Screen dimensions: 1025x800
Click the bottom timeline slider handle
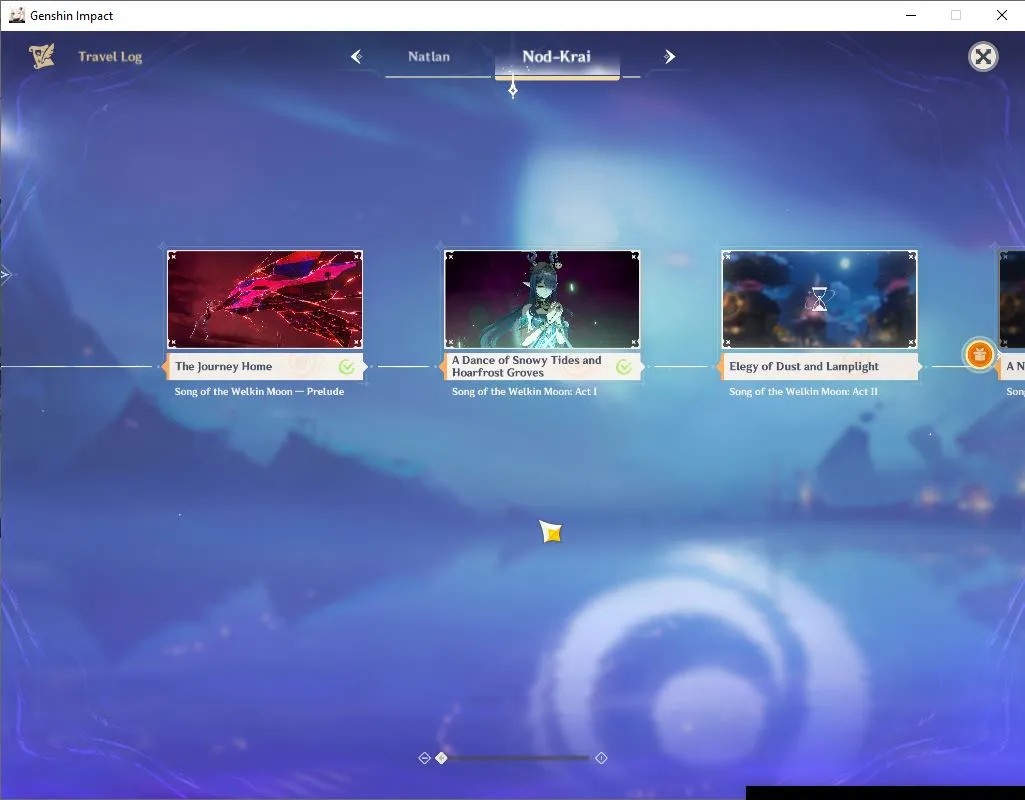(441, 758)
